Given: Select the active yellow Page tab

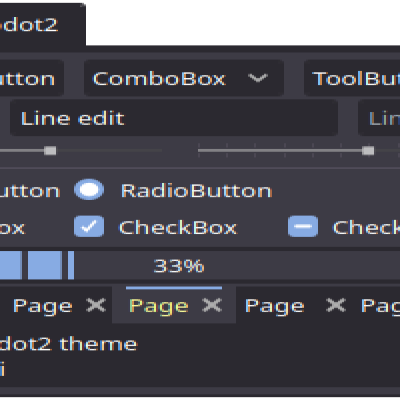Looking at the screenshot, I should click(159, 306).
